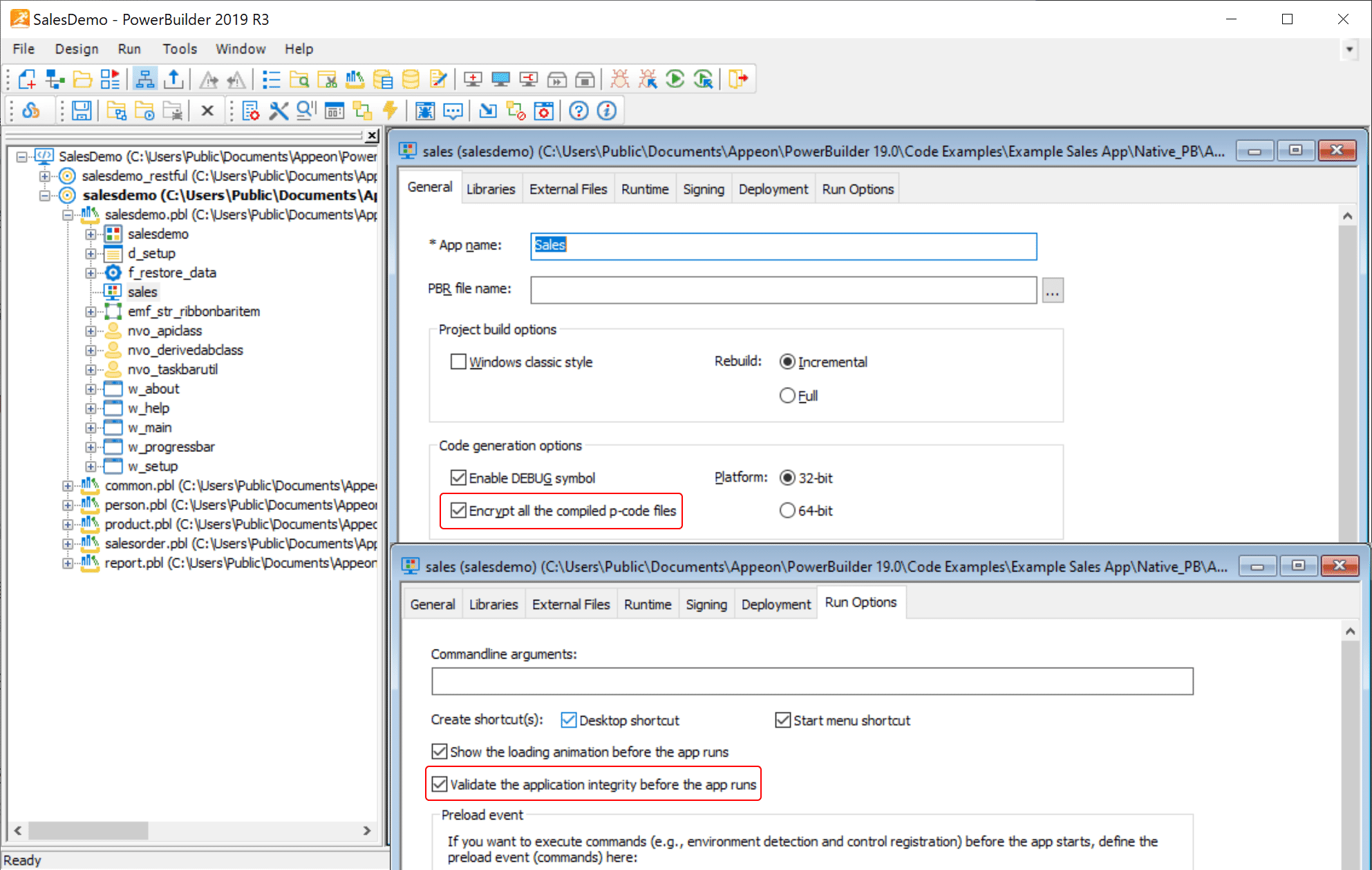Click the question mark help icon

click(579, 111)
